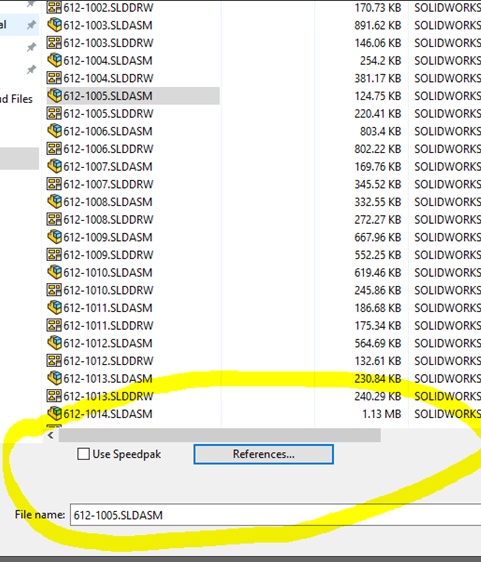Select file name 612-1003.SLDASM
This screenshot has width=481, height=562.
click(108, 25)
